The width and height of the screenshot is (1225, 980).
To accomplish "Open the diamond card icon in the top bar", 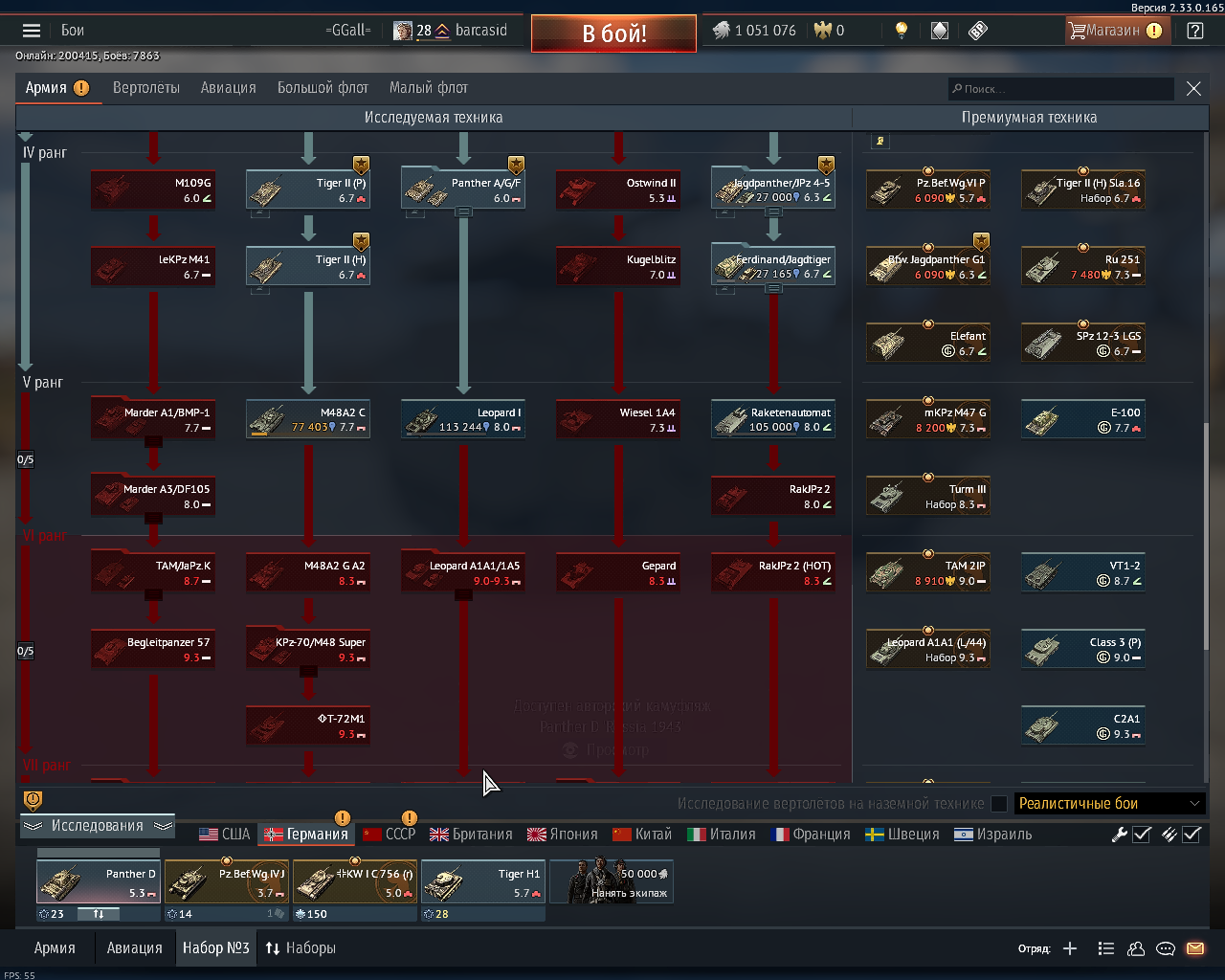I will (940, 31).
